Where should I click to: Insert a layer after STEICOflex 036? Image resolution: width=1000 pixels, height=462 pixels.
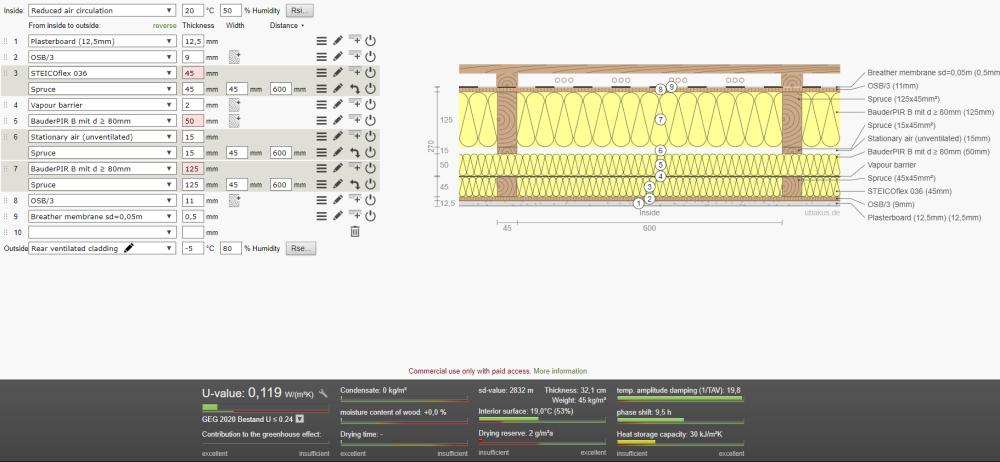pyautogui.click(x=355, y=73)
